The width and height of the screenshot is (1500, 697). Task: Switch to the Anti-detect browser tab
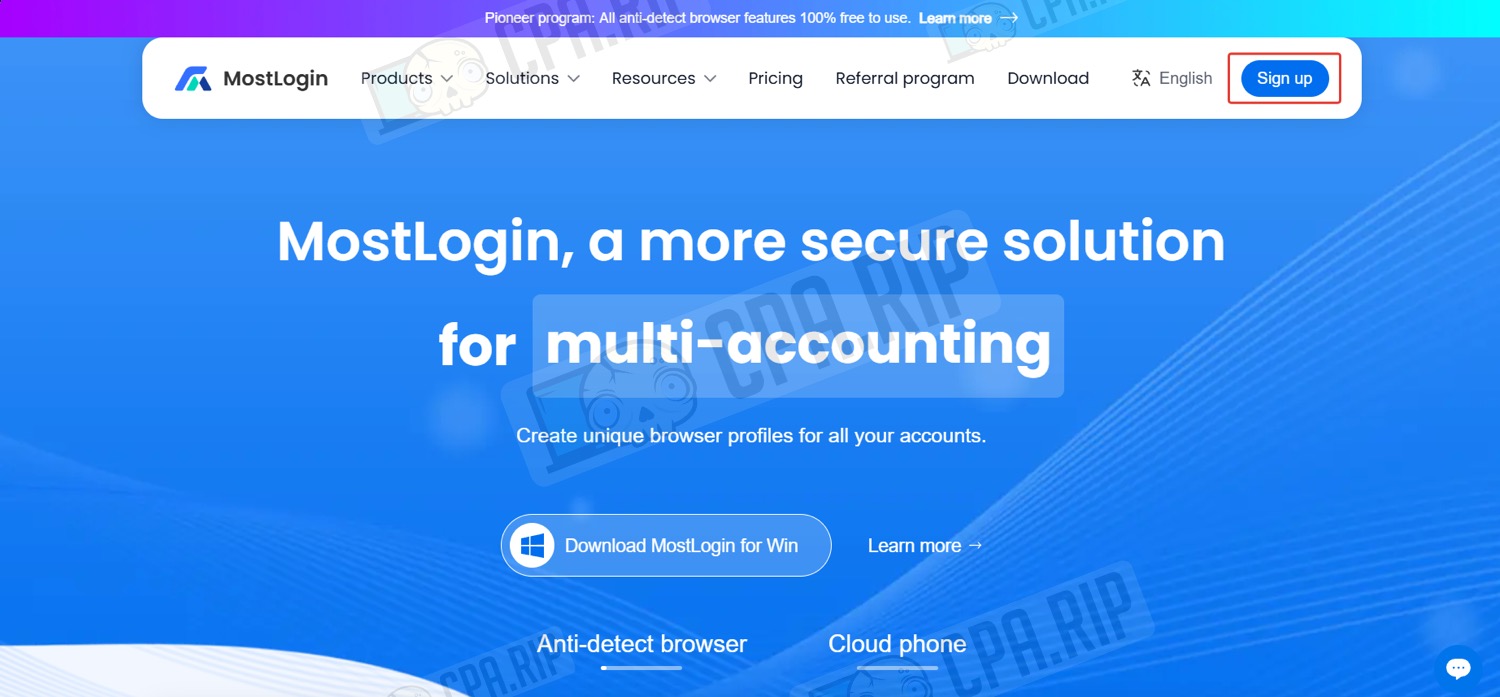[642, 644]
